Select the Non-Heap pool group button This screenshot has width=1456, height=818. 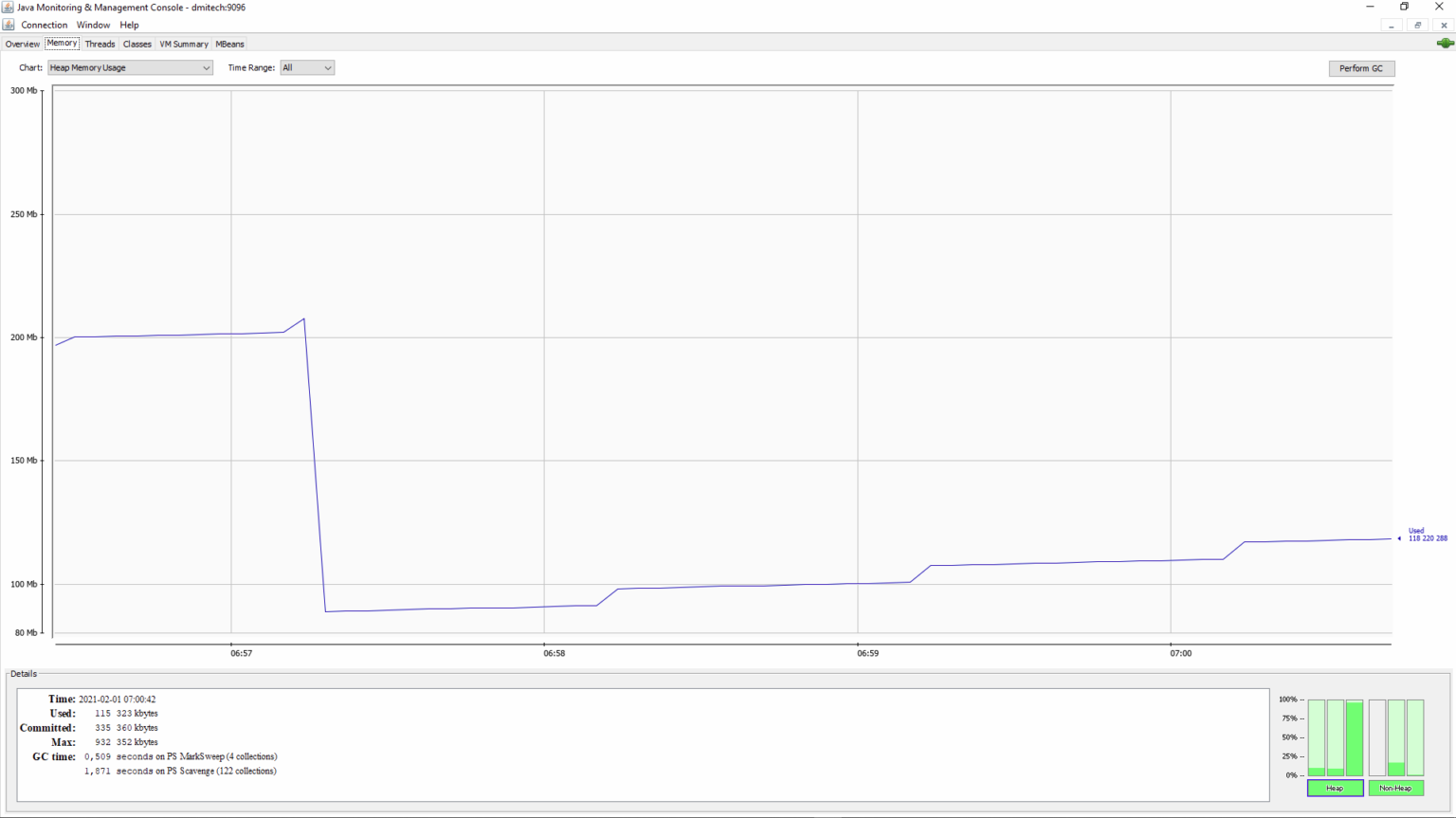tap(1395, 788)
